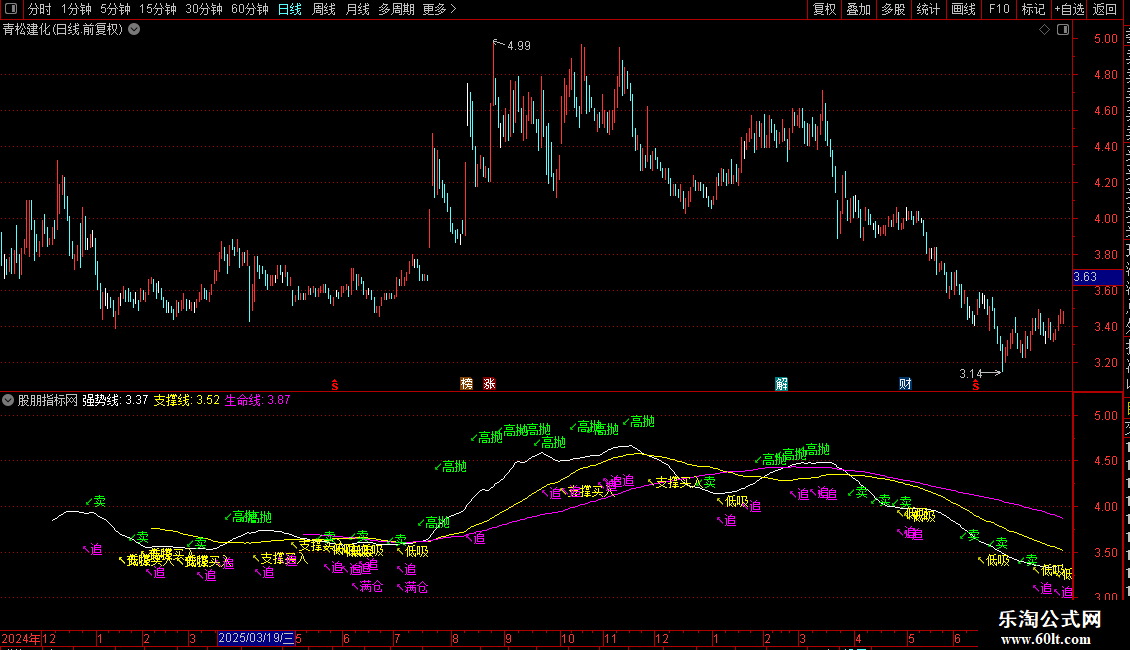Screen dimensions: 1130x650
Task: Select the 日线 daily chart tab
Action: click(x=290, y=9)
